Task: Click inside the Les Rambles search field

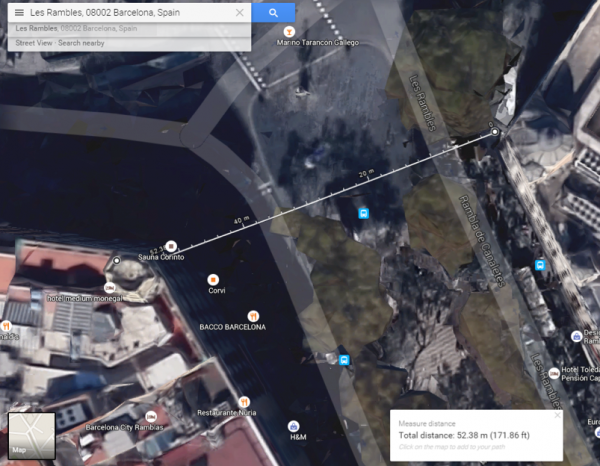Action: 130,13
